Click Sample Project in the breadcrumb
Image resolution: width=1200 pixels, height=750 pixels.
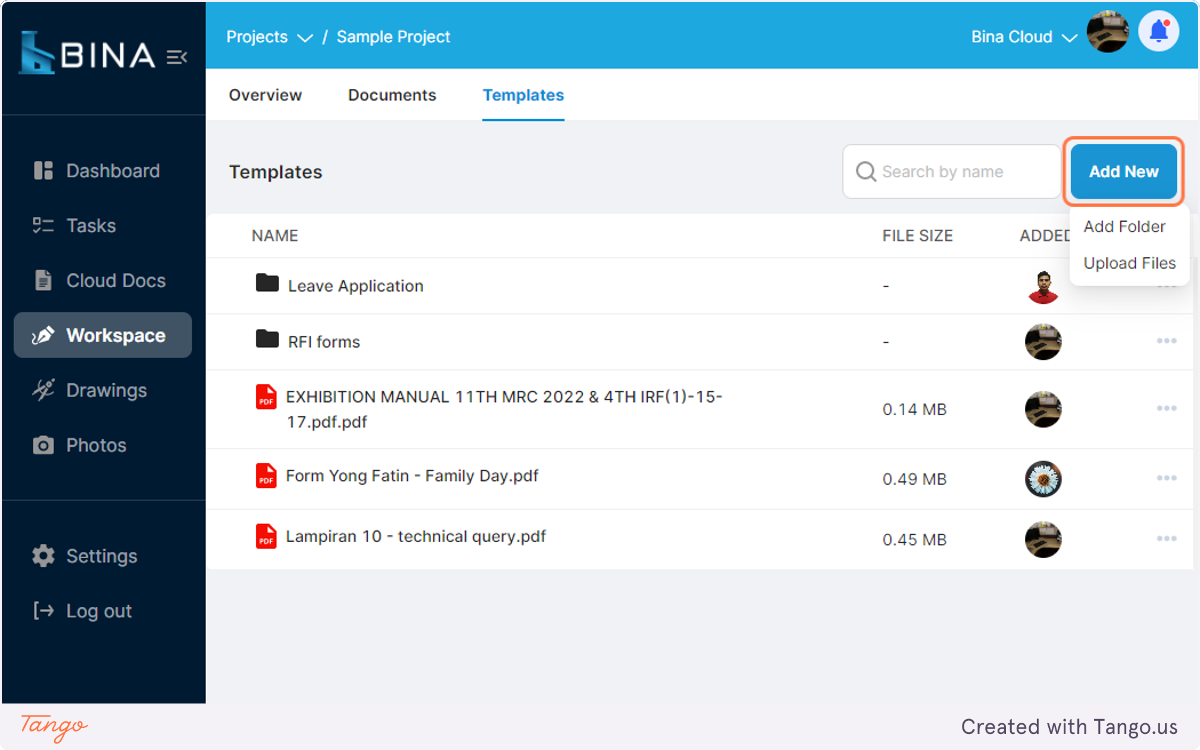[393, 37]
